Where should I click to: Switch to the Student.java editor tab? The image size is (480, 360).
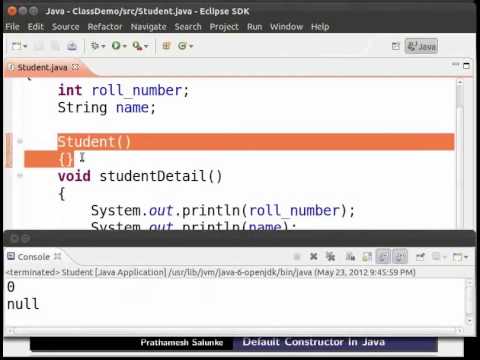pyautogui.click(x=42, y=68)
